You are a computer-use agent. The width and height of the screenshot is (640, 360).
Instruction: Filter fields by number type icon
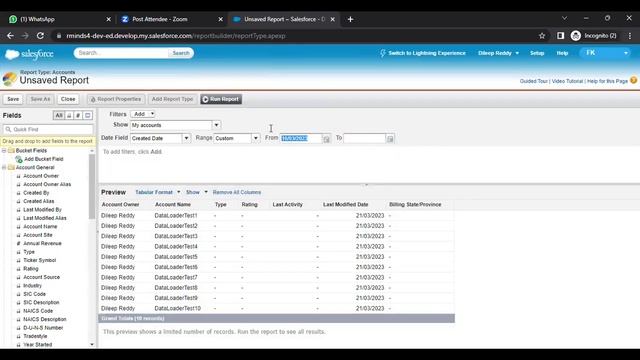point(78,116)
